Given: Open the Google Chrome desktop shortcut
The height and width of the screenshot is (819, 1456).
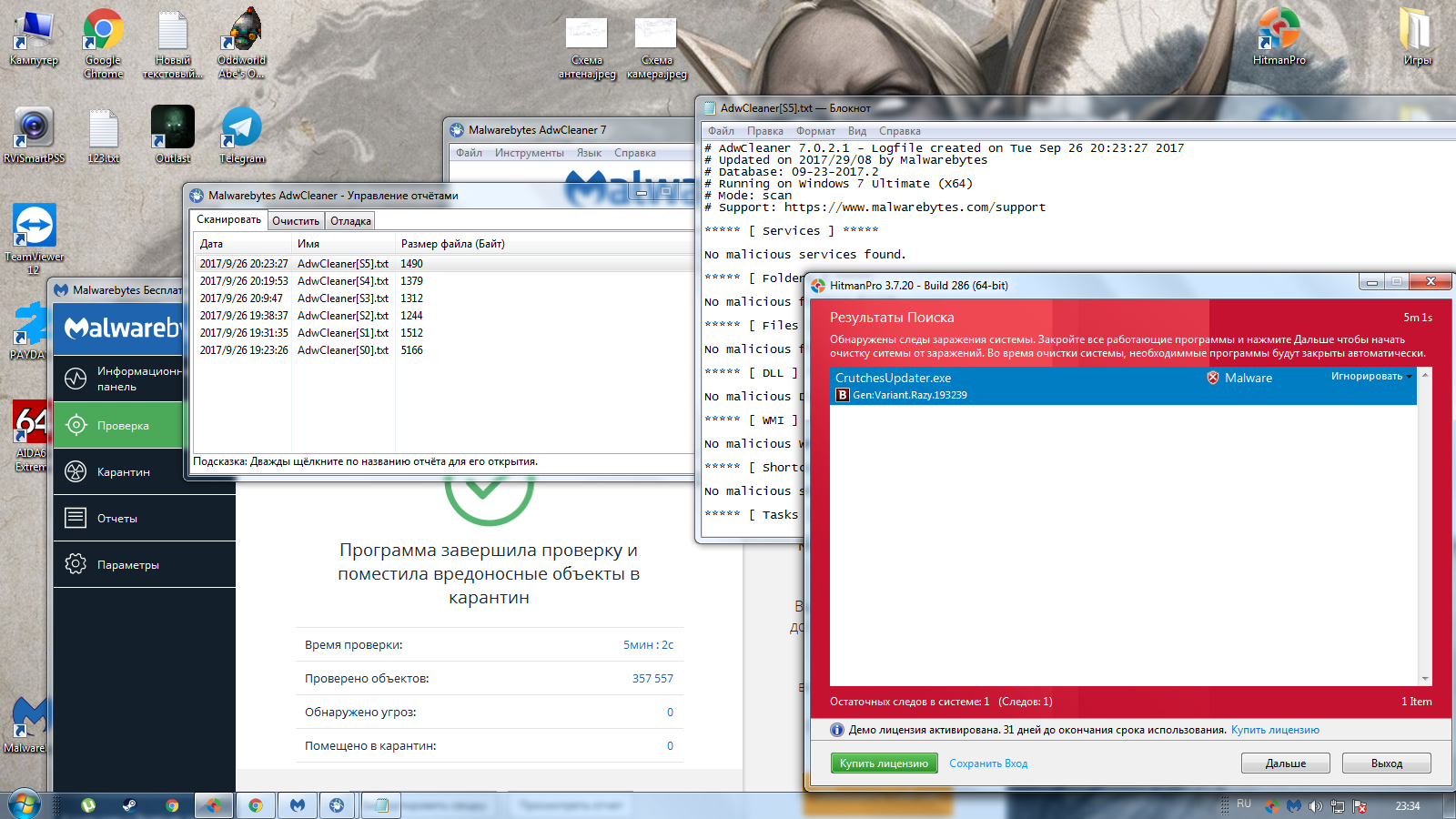Looking at the screenshot, I should click(103, 43).
